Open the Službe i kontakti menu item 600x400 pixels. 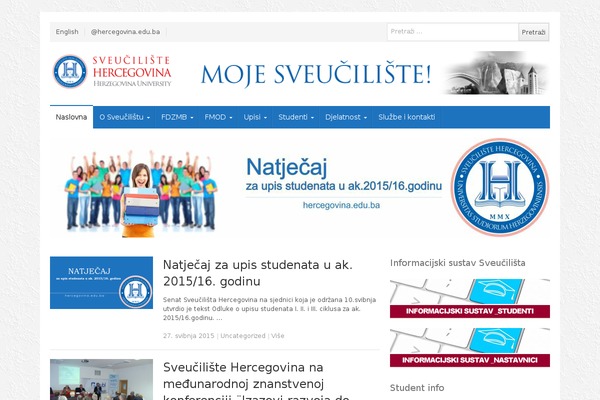click(406, 117)
